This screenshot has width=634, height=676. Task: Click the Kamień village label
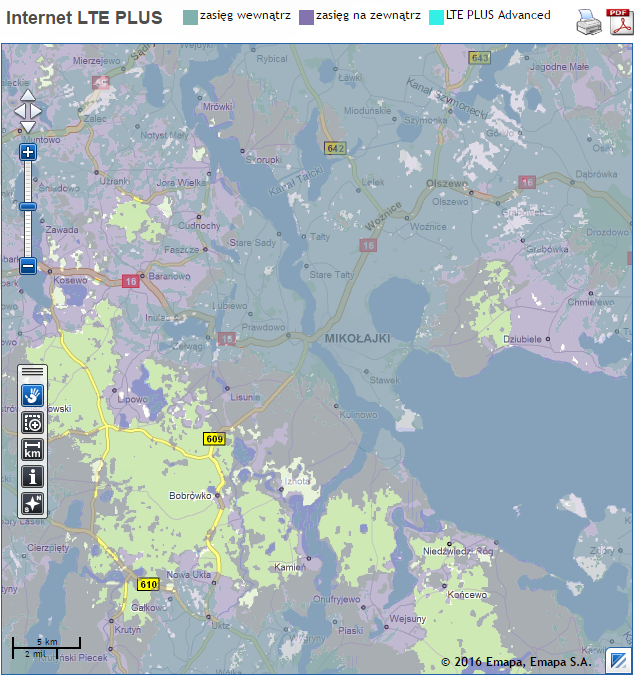290,567
